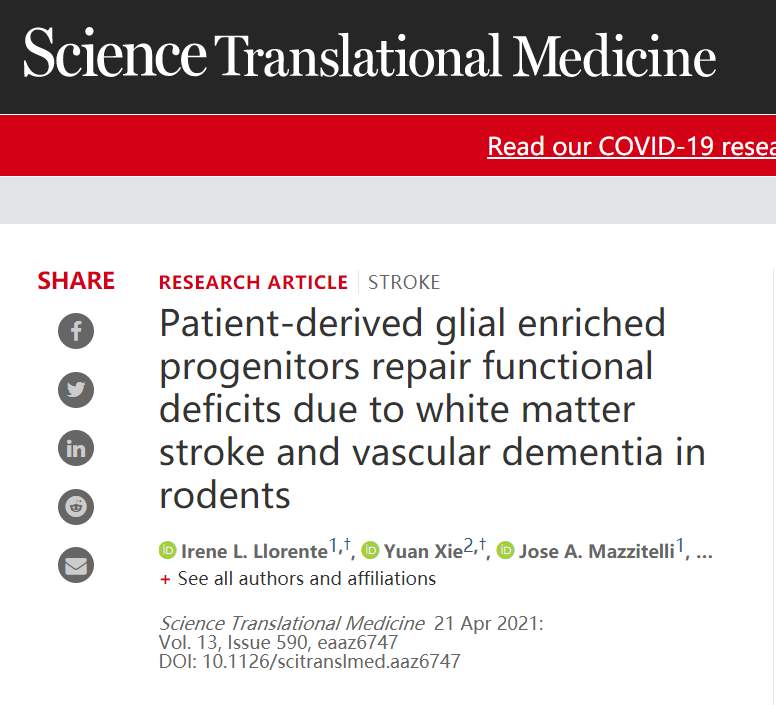Click author name Irene L. Llorente
The width and height of the screenshot is (776, 705).
point(254,551)
